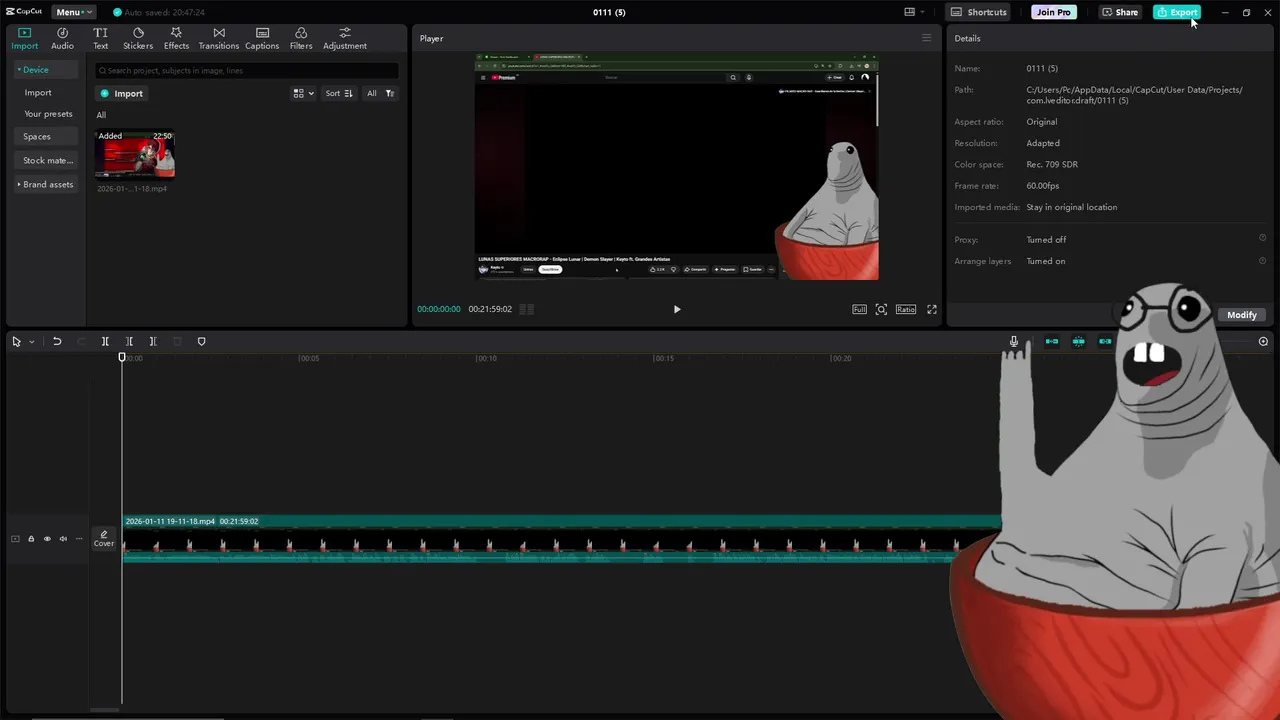Click the Undo arrow

tap(57, 342)
